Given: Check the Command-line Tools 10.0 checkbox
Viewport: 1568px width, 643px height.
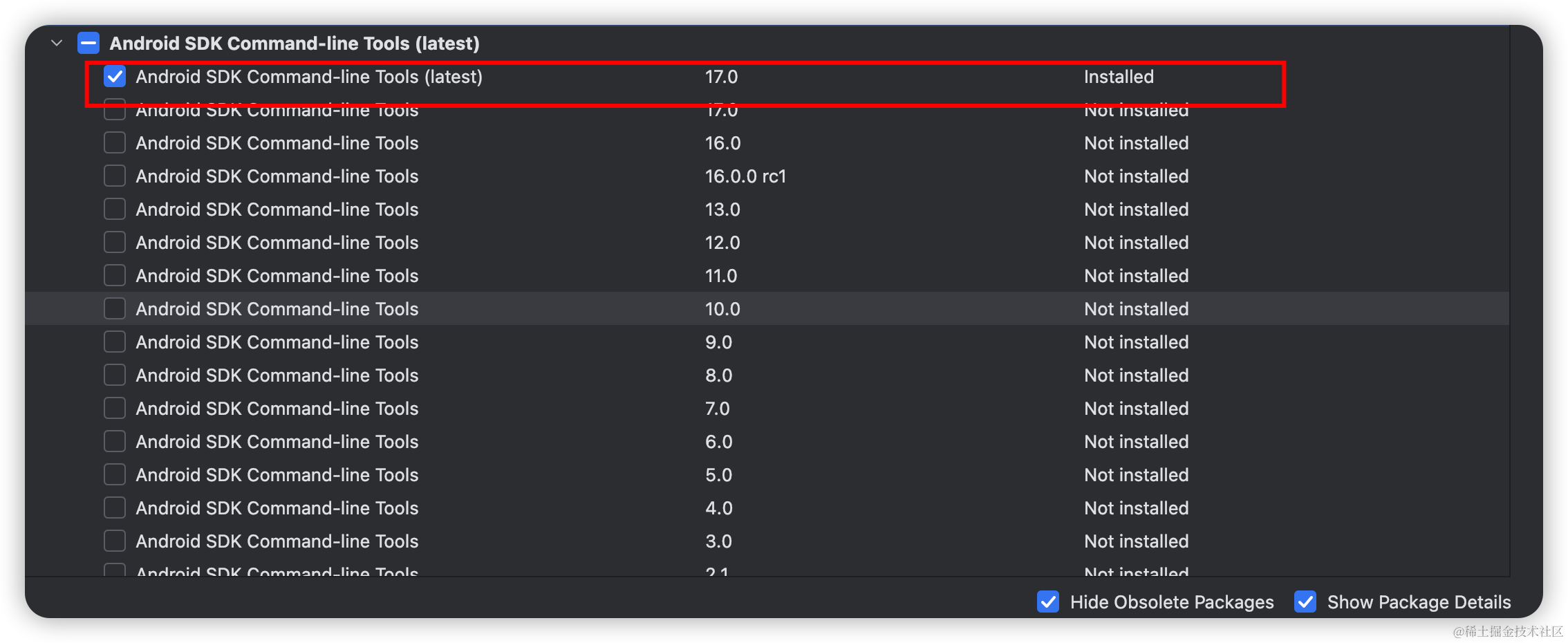Looking at the screenshot, I should pos(115,309).
